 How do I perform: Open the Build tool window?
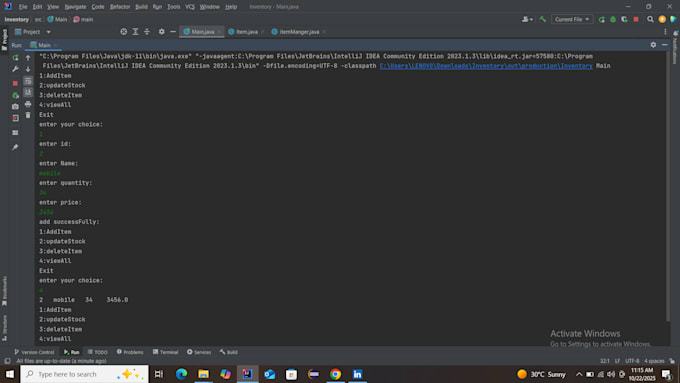tap(229, 352)
